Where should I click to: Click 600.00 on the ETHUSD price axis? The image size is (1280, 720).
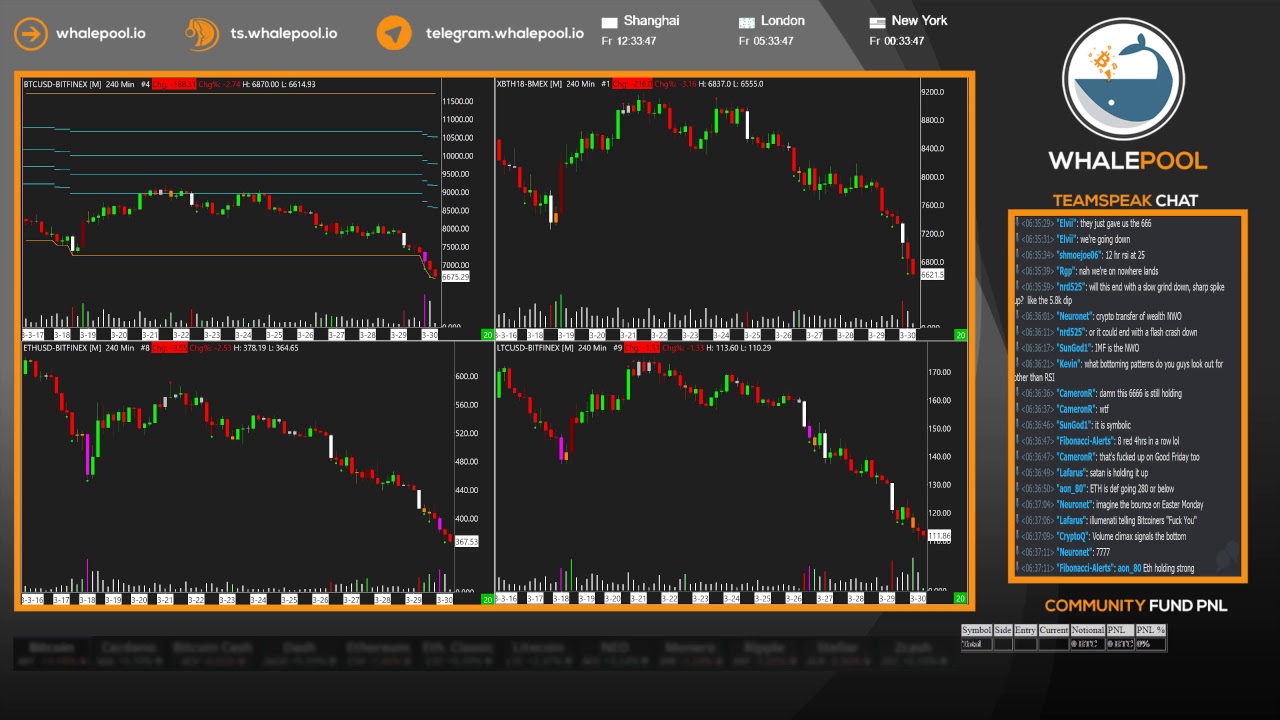click(467, 377)
